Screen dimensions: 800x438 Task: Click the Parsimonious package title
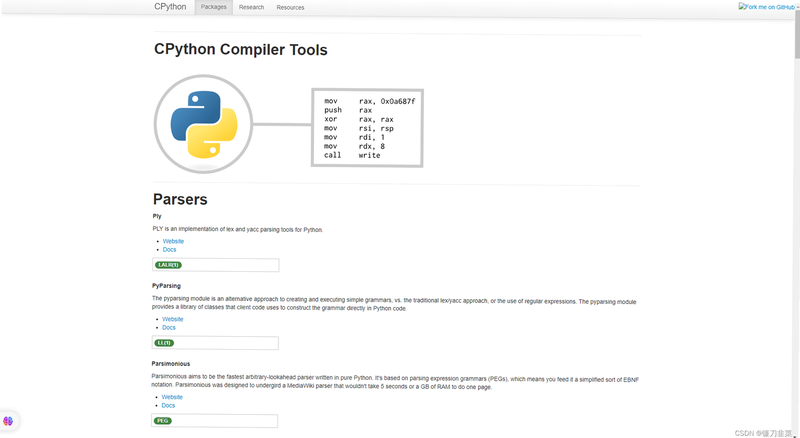click(x=170, y=364)
